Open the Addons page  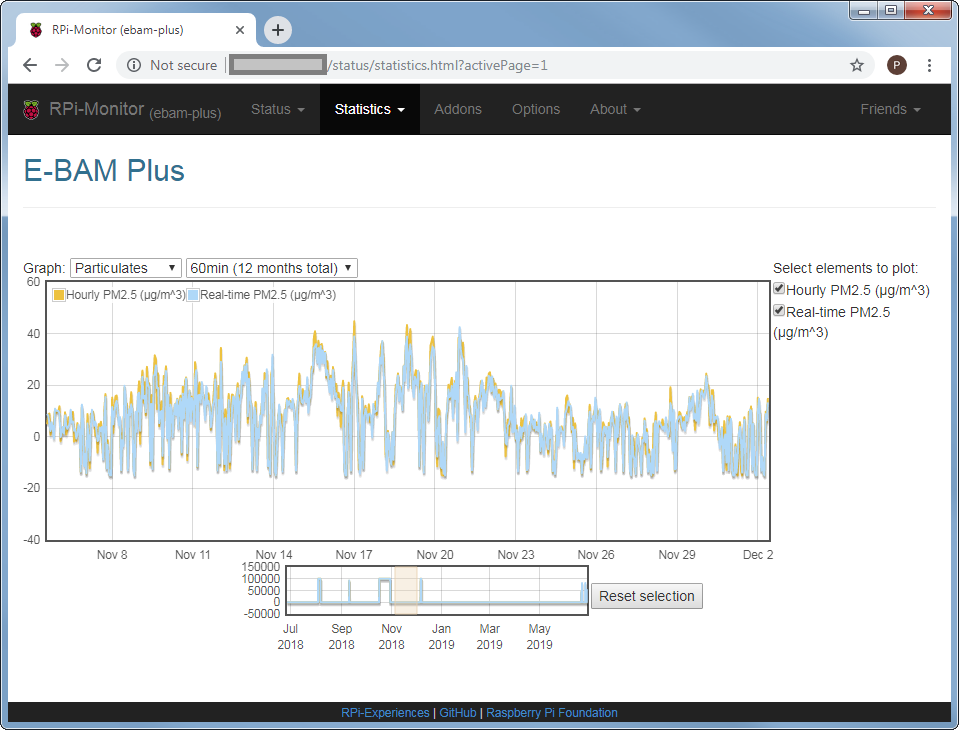pyautogui.click(x=457, y=109)
